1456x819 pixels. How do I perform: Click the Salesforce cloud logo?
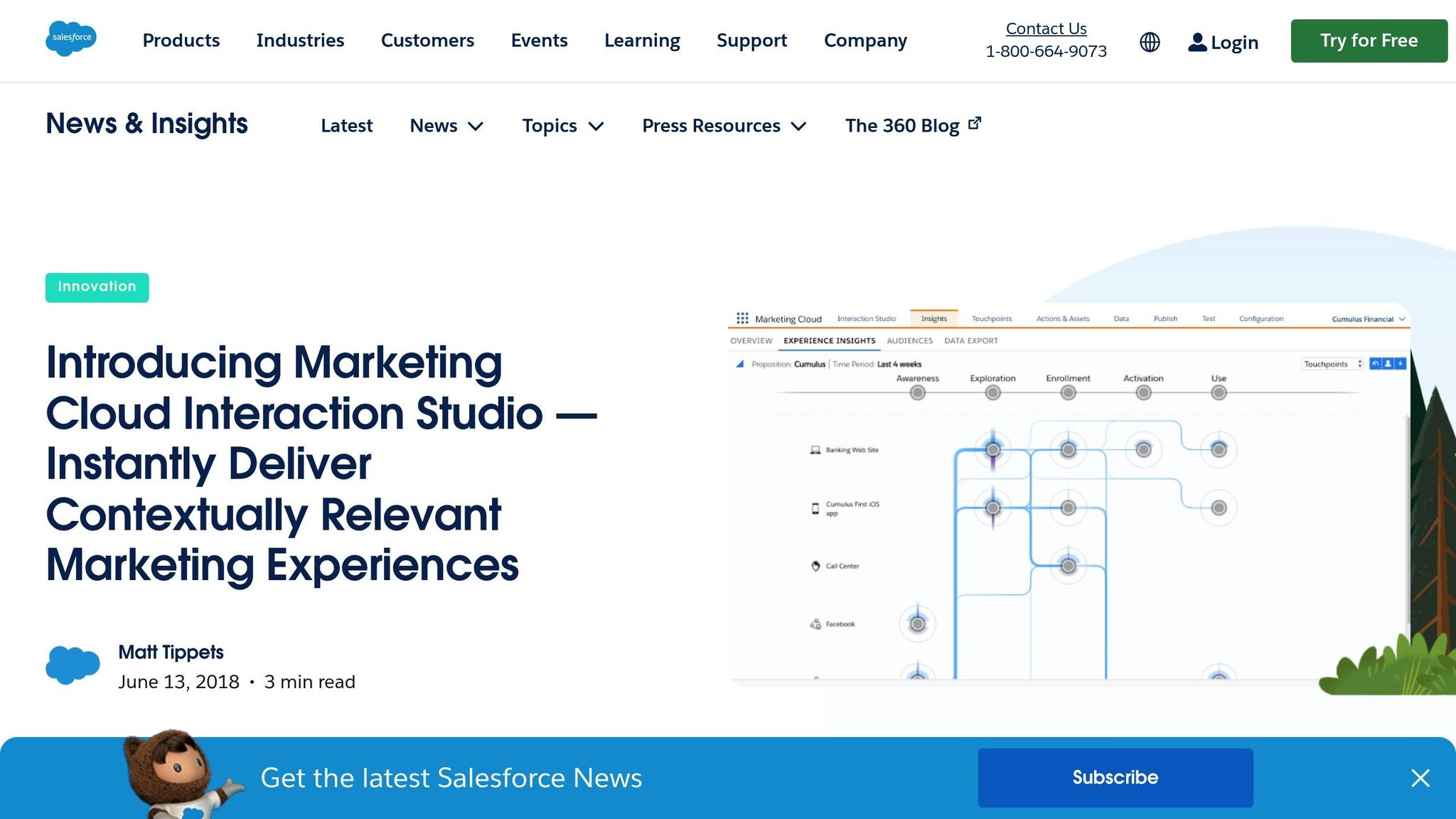point(71,39)
